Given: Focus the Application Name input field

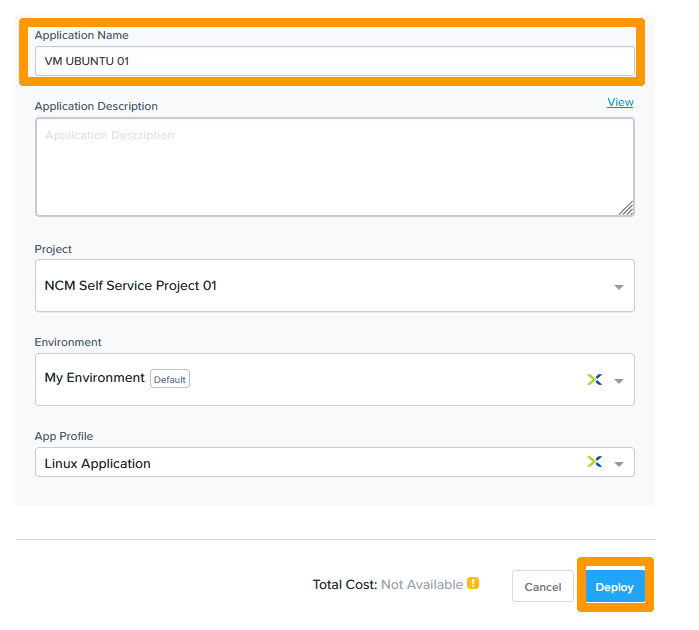Looking at the screenshot, I should (x=334, y=61).
